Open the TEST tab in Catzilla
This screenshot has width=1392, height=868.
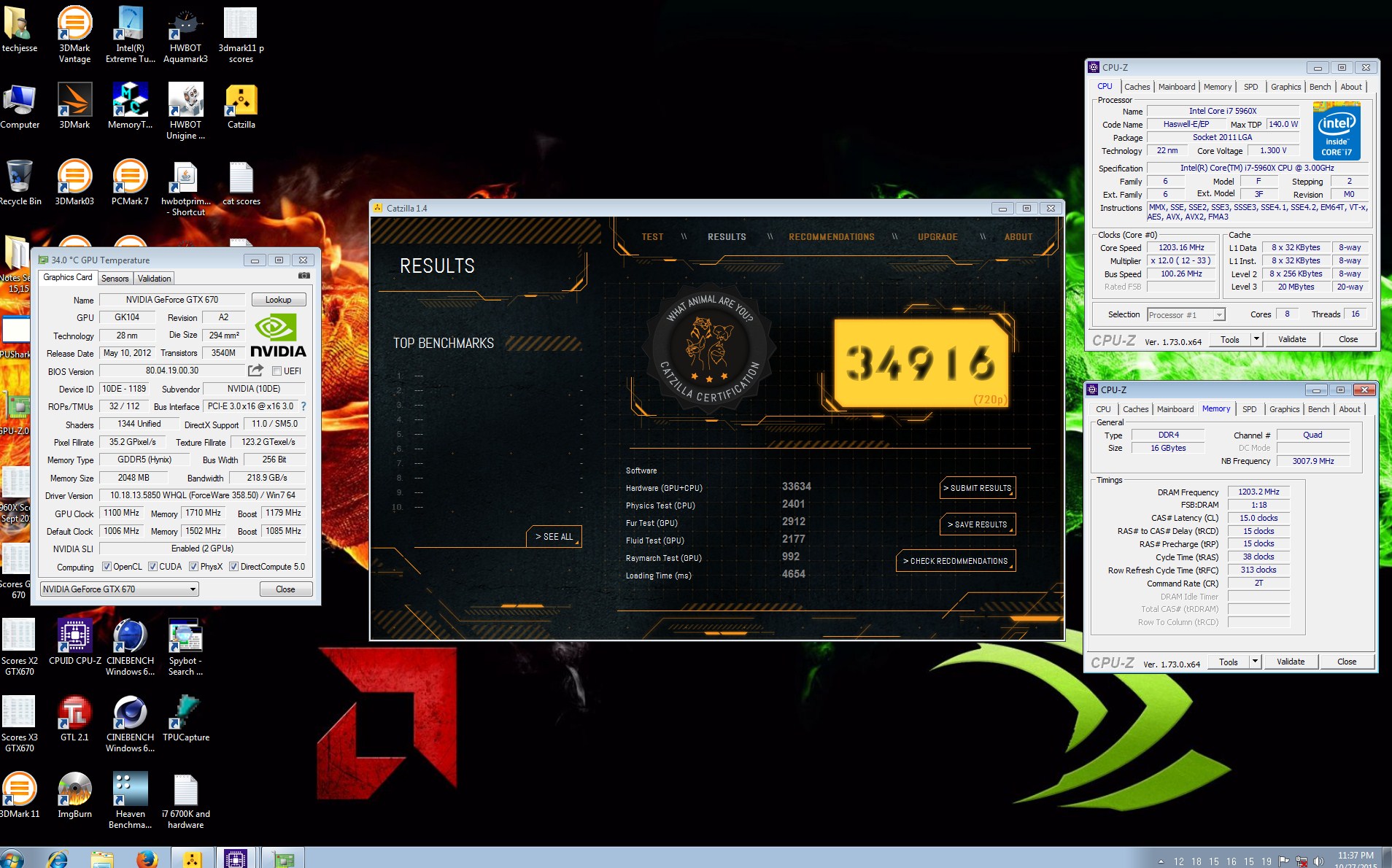(652, 237)
